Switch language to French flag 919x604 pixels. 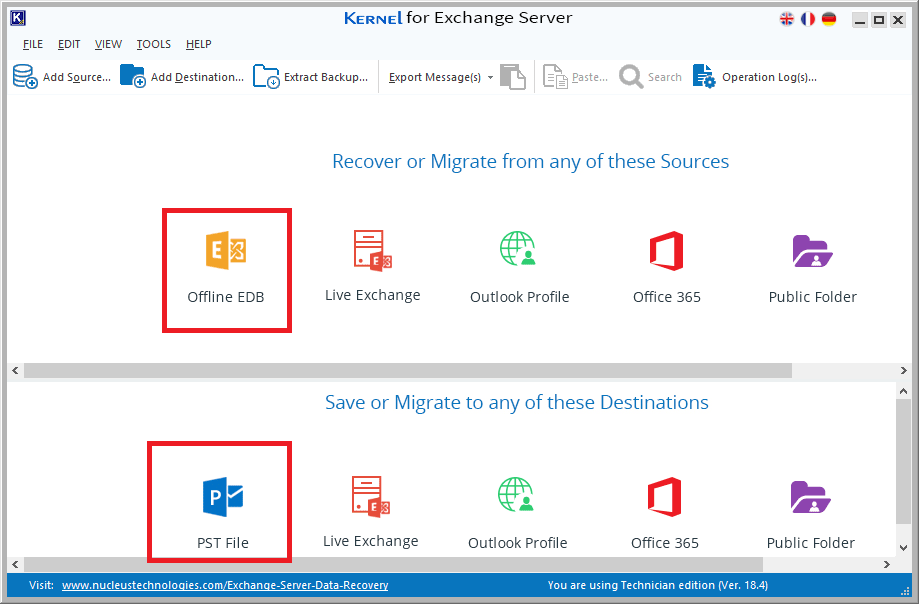pyautogui.click(x=808, y=19)
